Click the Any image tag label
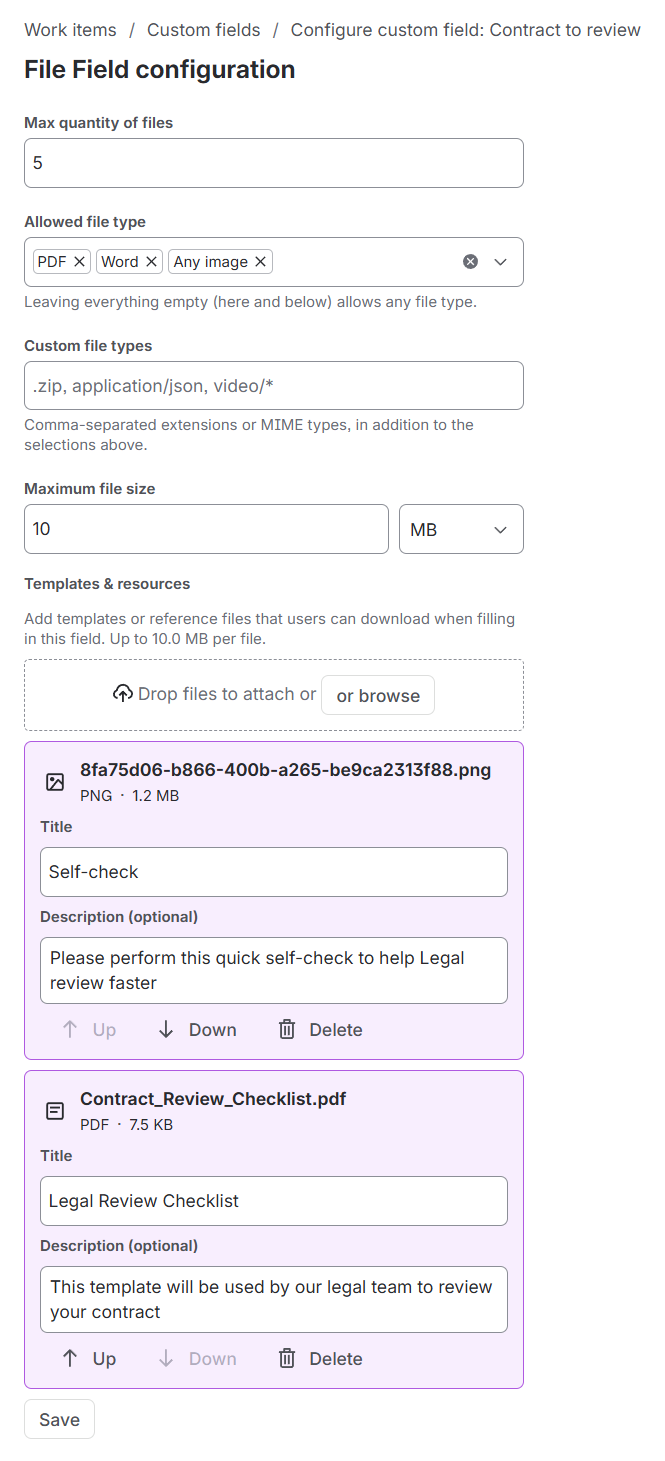This screenshot has height=1461, width=665. (x=210, y=262)
